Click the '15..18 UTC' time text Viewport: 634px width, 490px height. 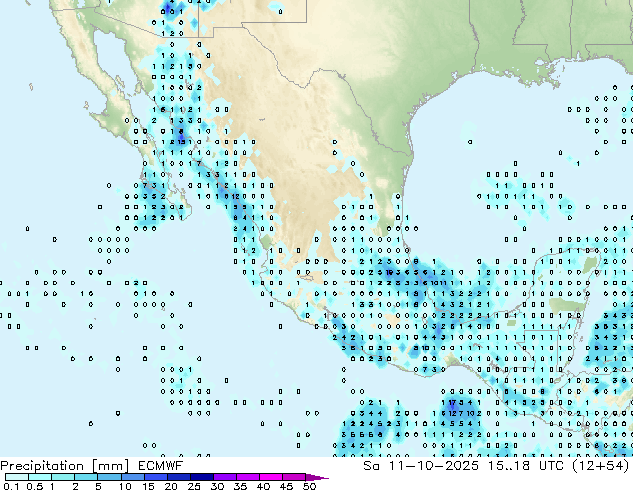coord(525,466)
